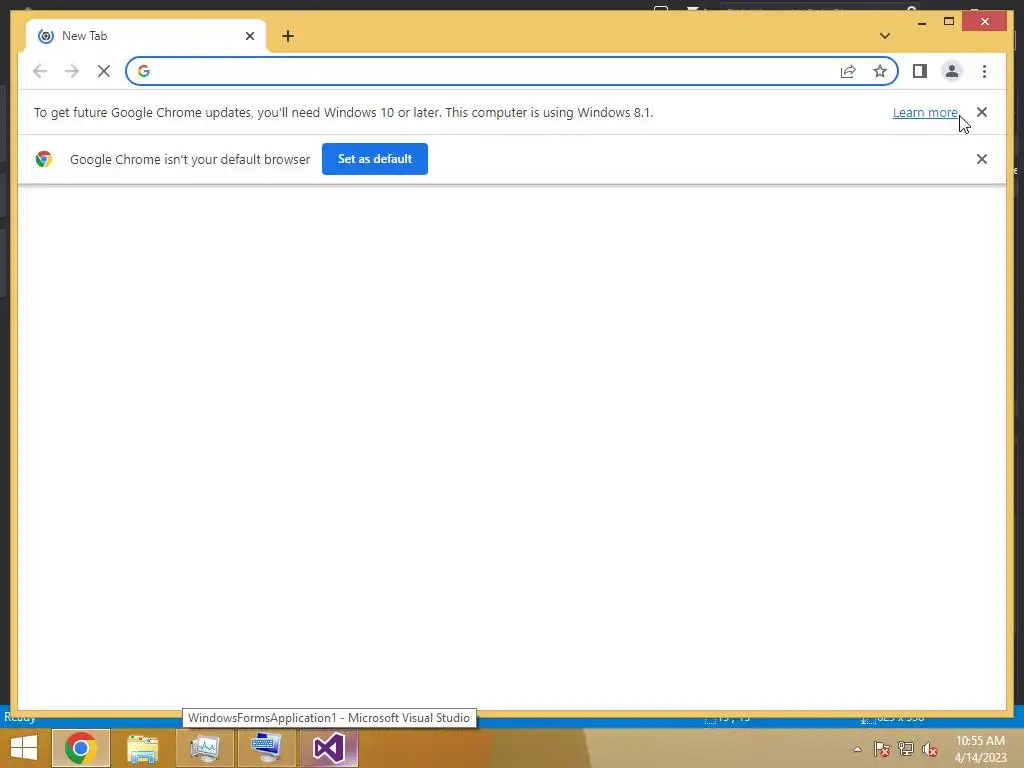Switch to Visual Studio taskbar icon
The width and height of the screenshot is (1024, 768).
[x=329, y=748]
